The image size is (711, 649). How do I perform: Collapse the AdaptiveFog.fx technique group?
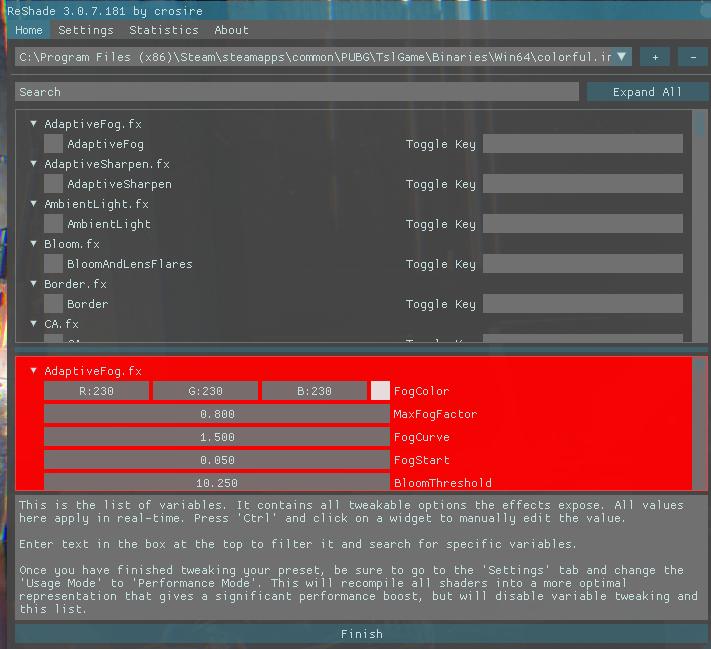pos(34,124)
